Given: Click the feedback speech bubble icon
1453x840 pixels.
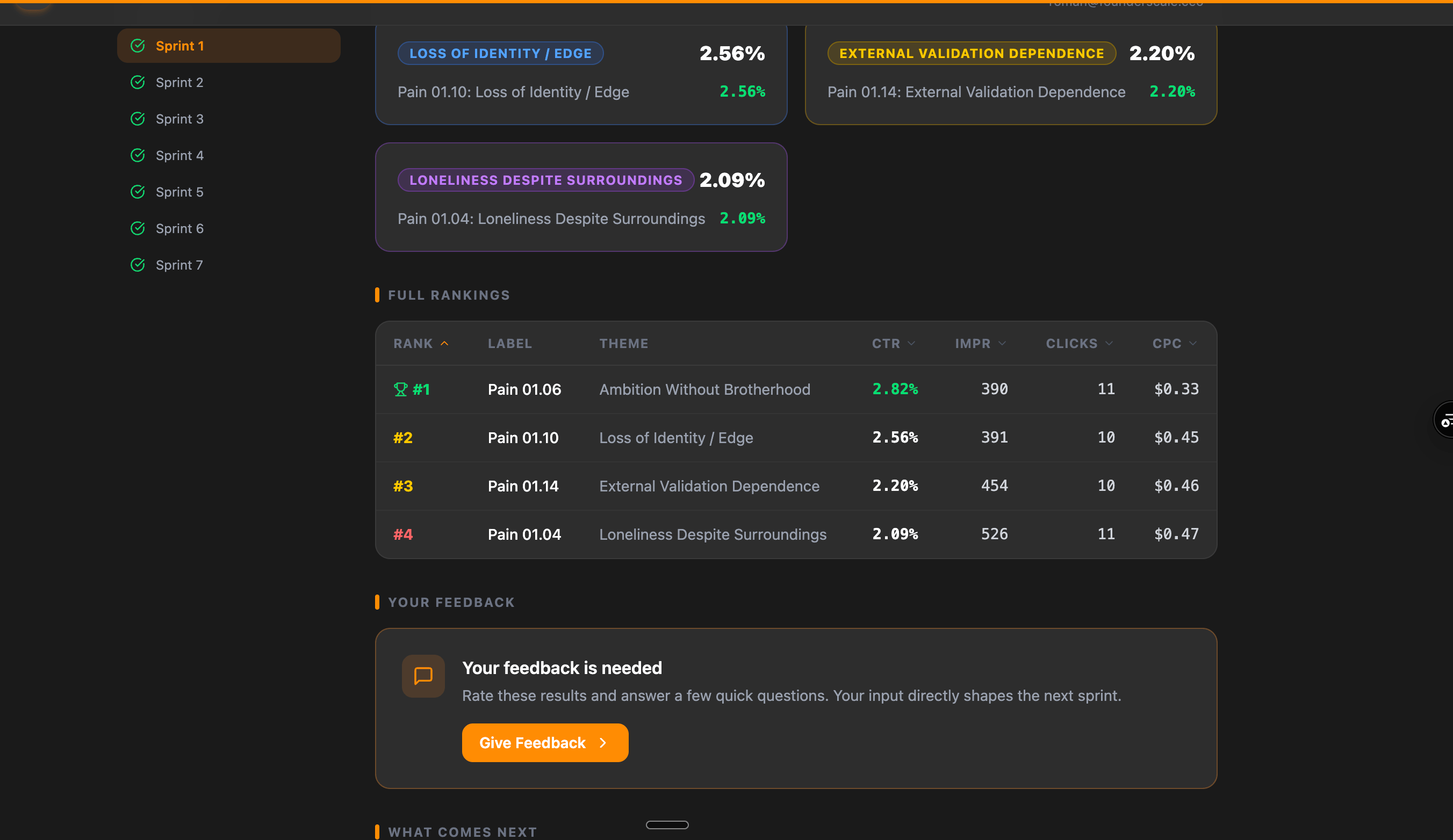Looking at the screenshot, I should click(x=423, y=676).
